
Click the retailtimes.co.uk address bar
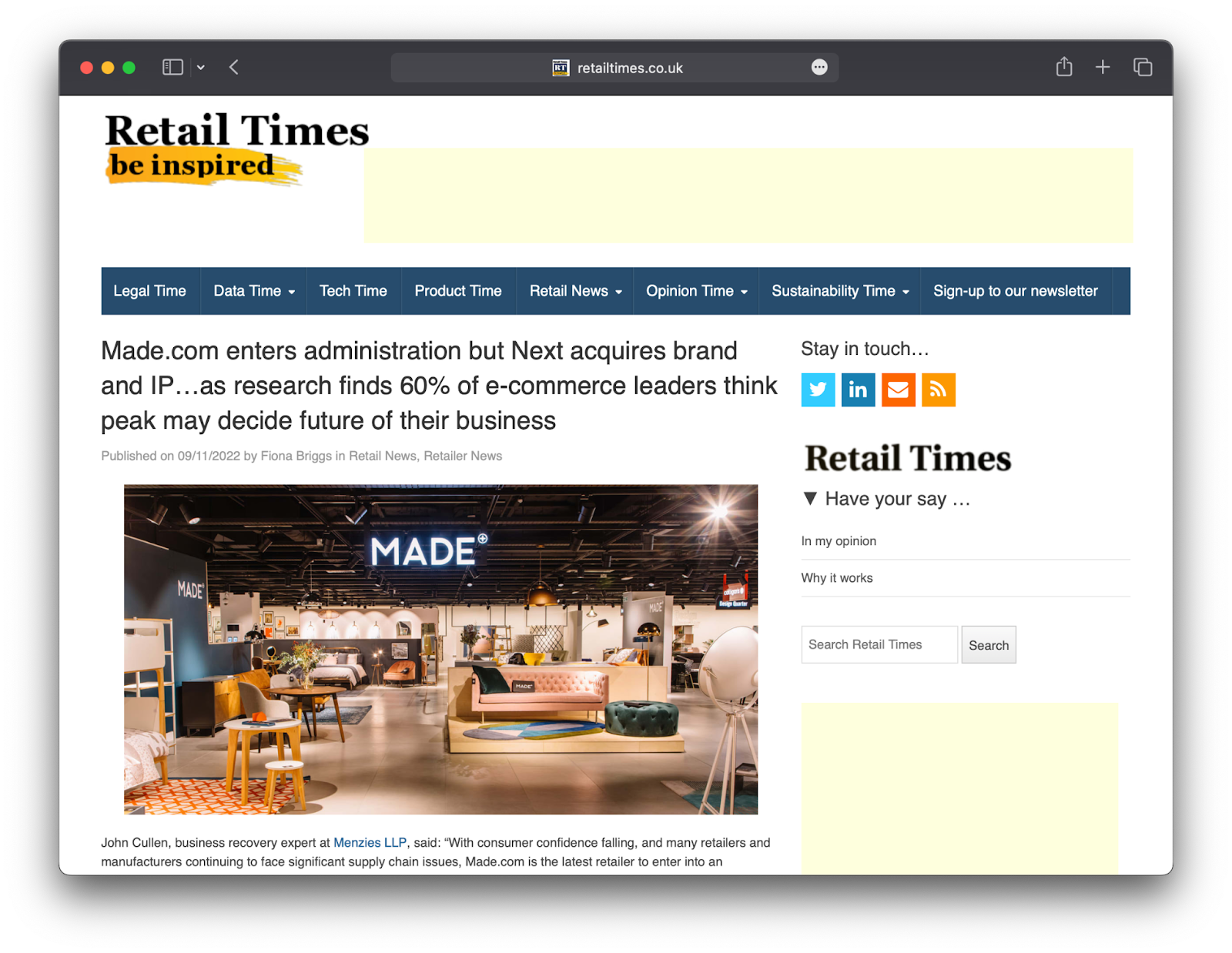(x=614, y=68)
